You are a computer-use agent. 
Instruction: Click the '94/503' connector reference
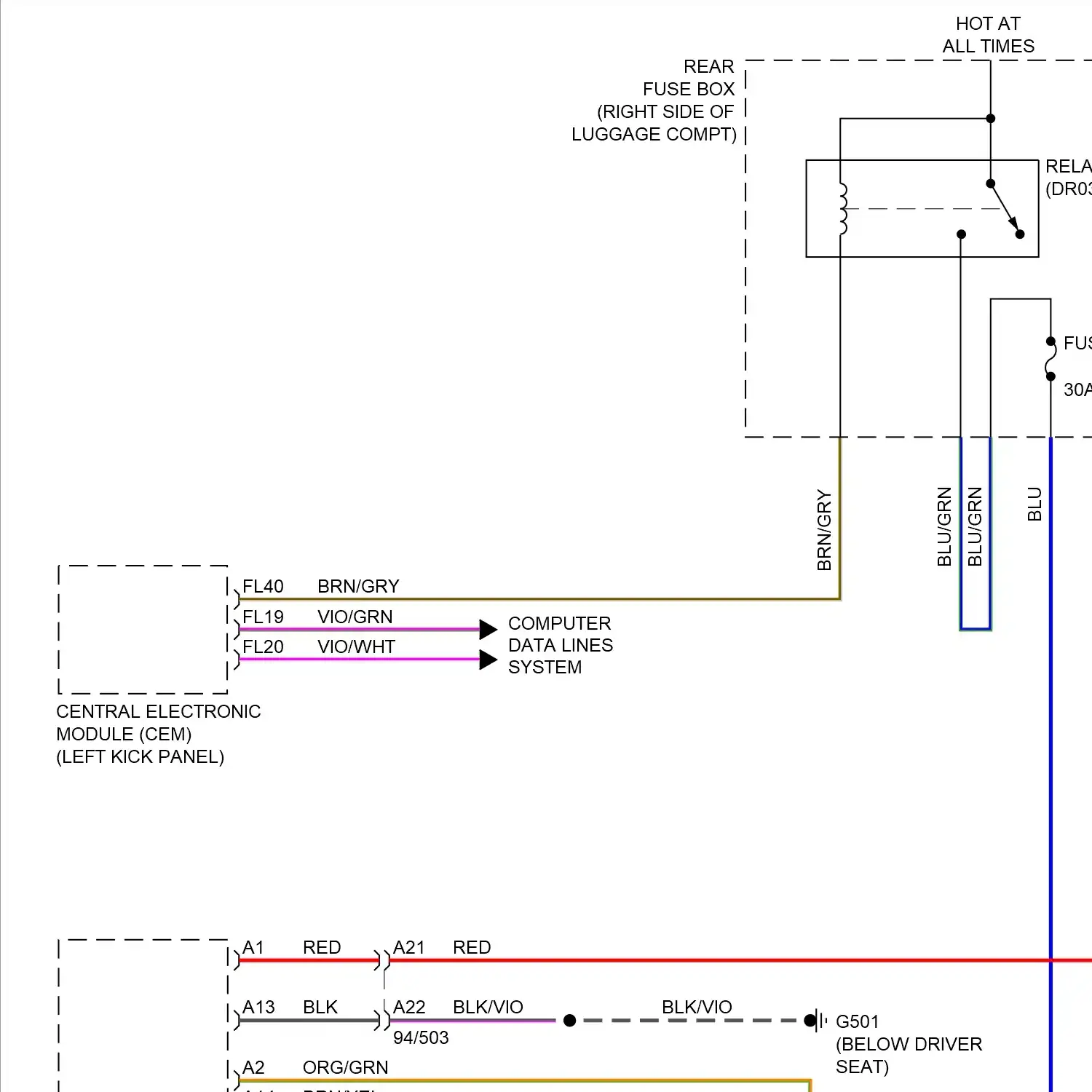421,1038
